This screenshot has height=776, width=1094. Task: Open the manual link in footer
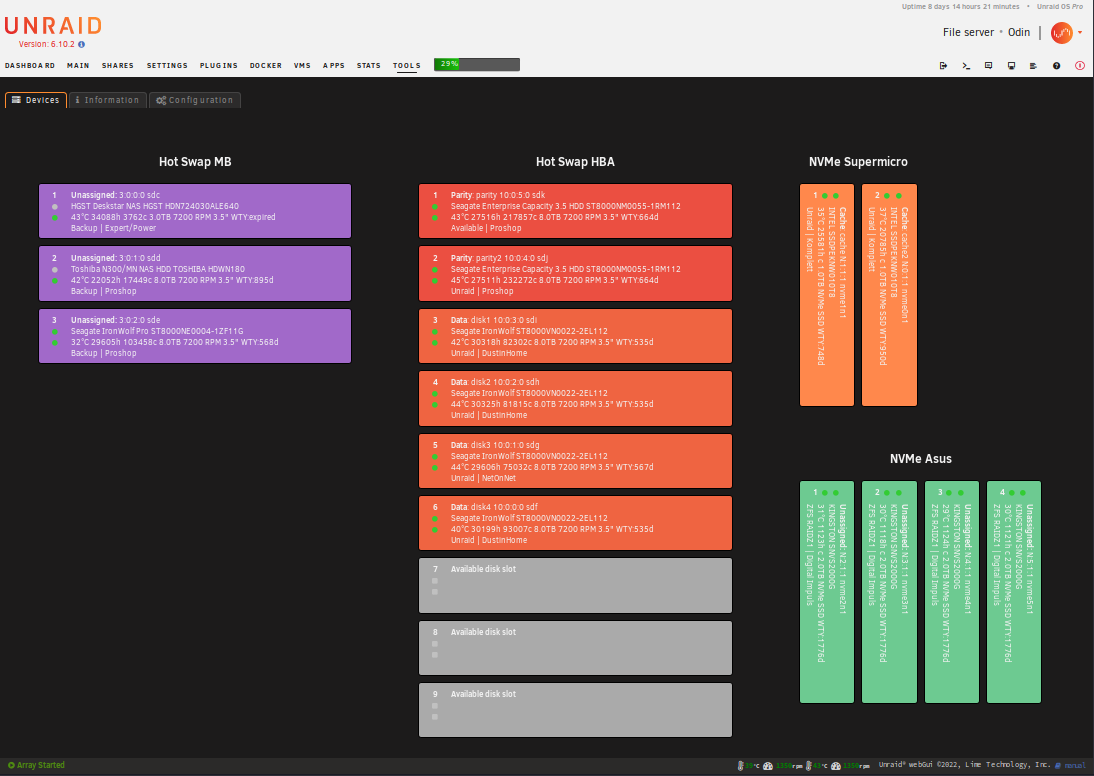tap(1072, 766)
